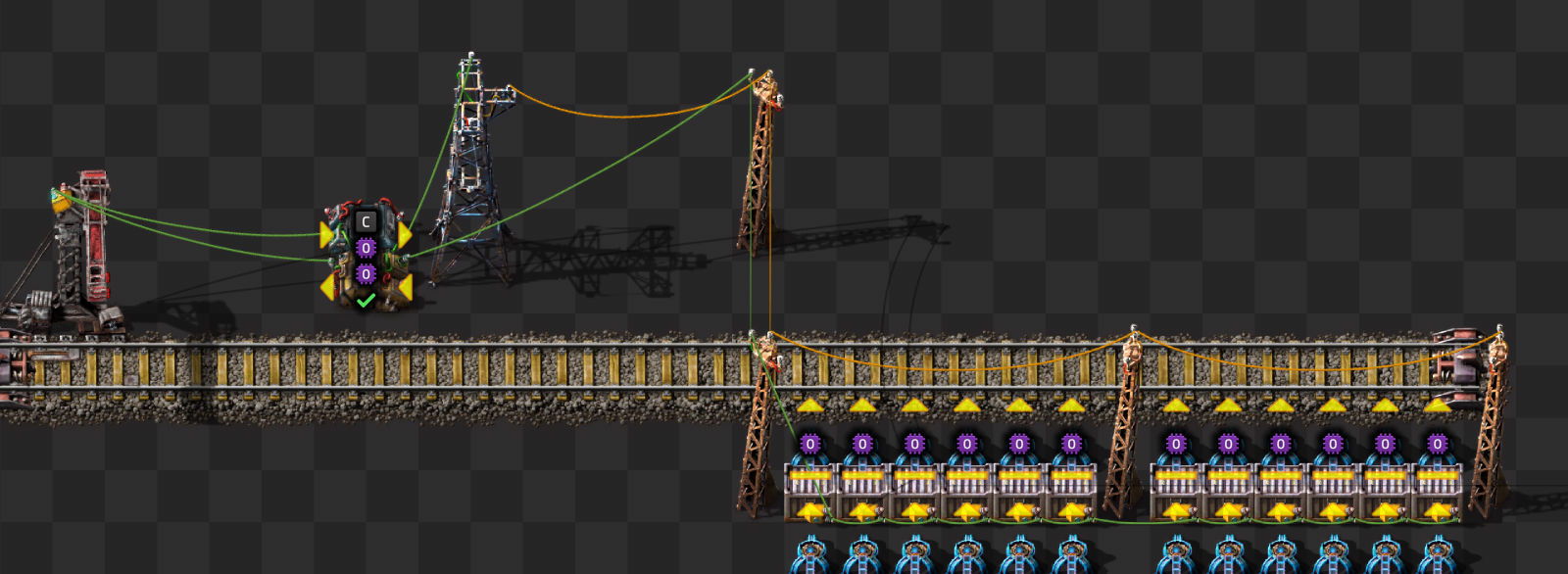1568x574 pixels.
Task: Click the fourth purple 0 icon above the chests
Action: (x=967, y=444)
